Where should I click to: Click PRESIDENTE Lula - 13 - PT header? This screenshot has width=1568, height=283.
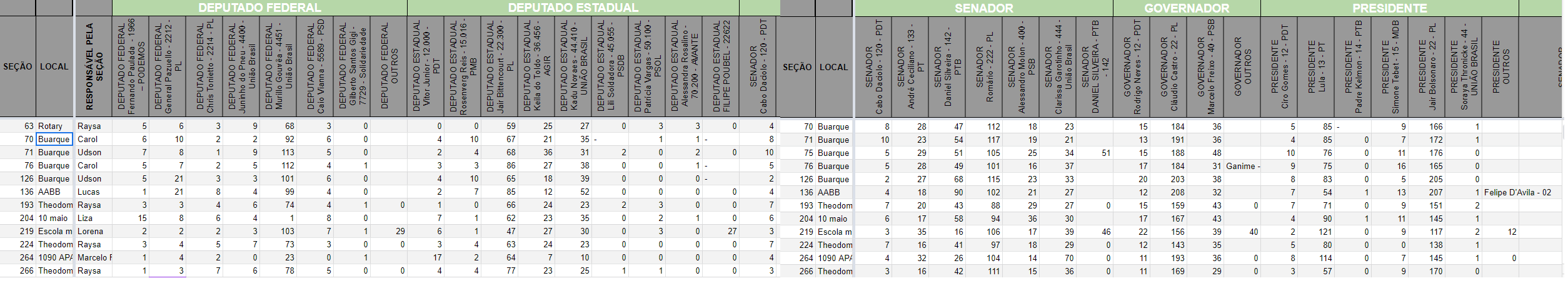[1316, 67]
